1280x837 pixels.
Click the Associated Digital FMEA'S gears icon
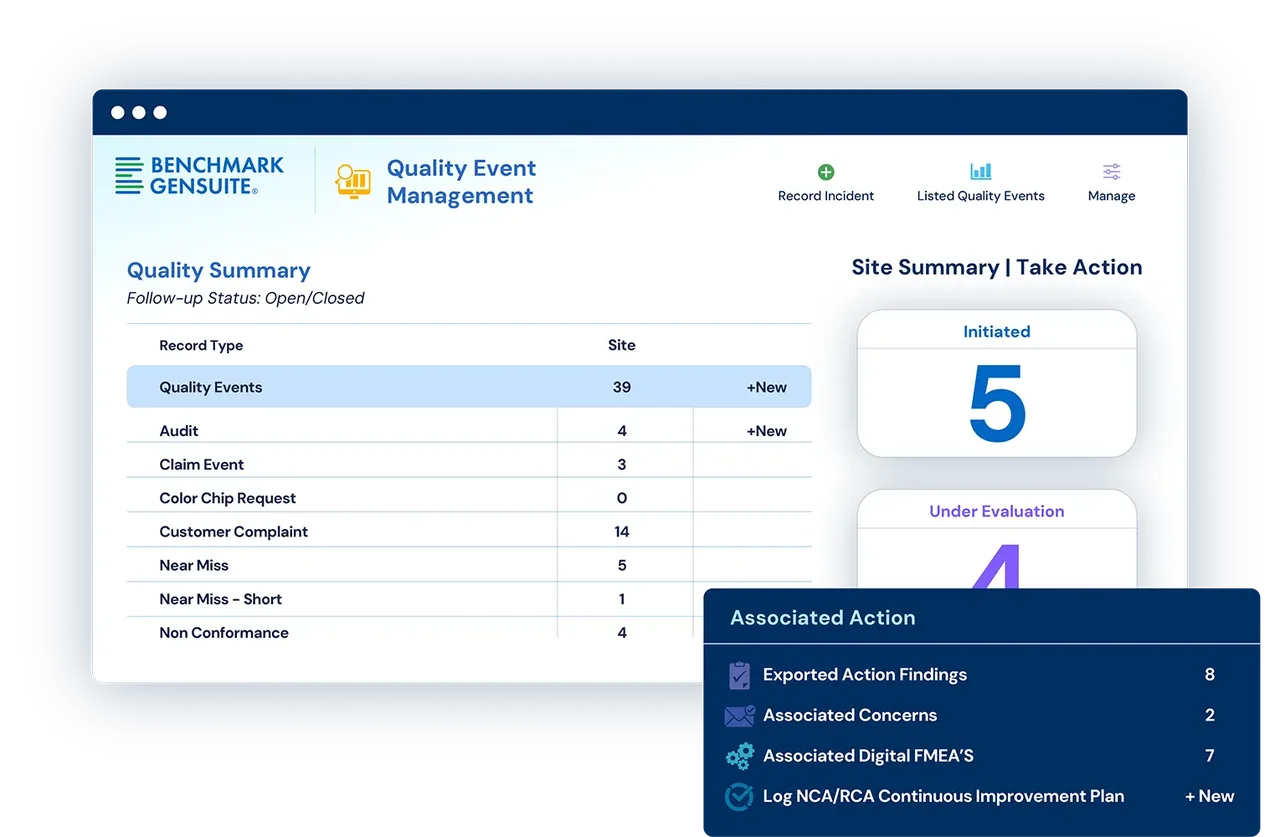click(x=740, y=756)
